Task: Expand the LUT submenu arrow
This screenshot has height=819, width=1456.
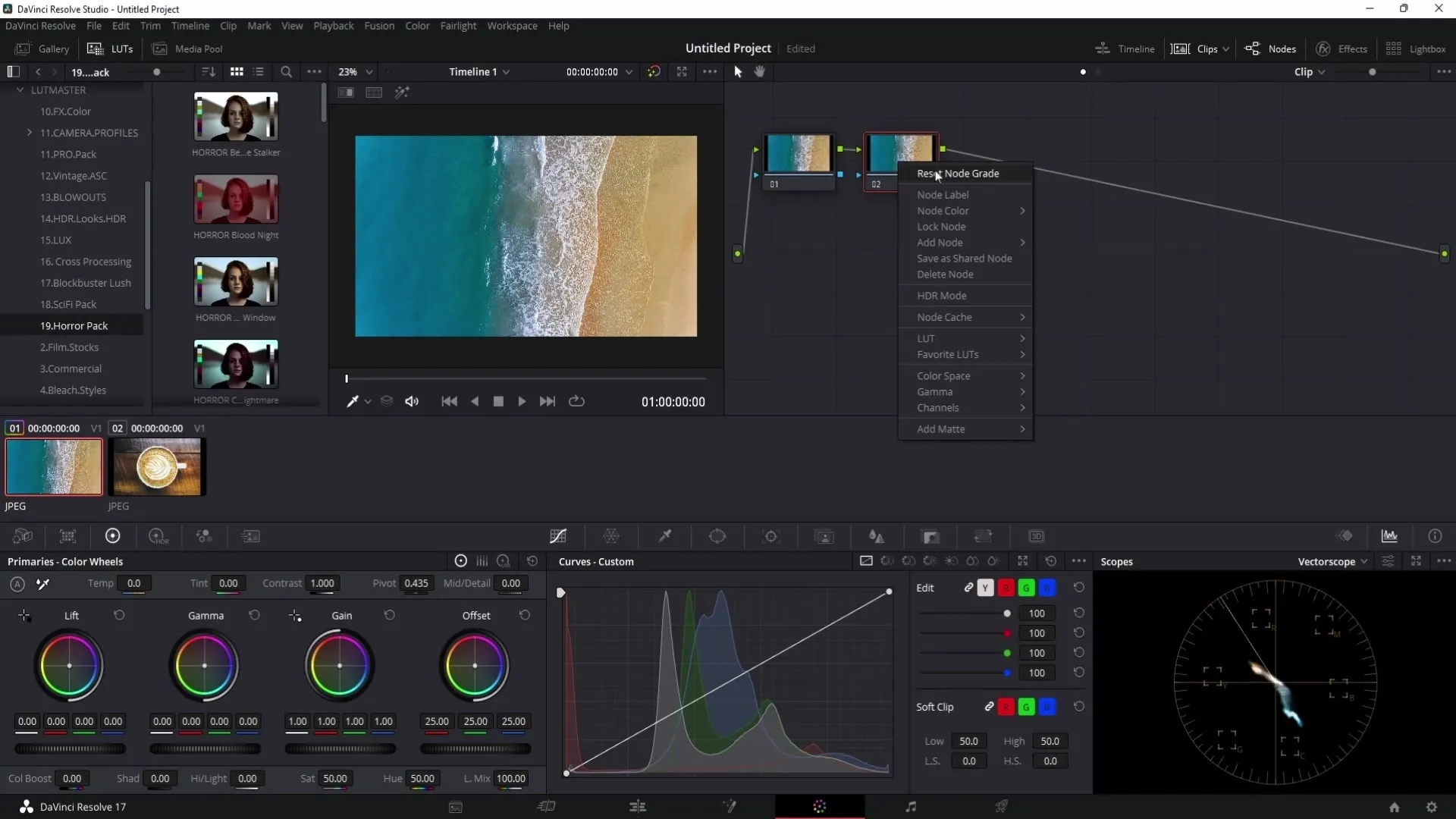Action: pyautogui.click(x=1023, y=338)
